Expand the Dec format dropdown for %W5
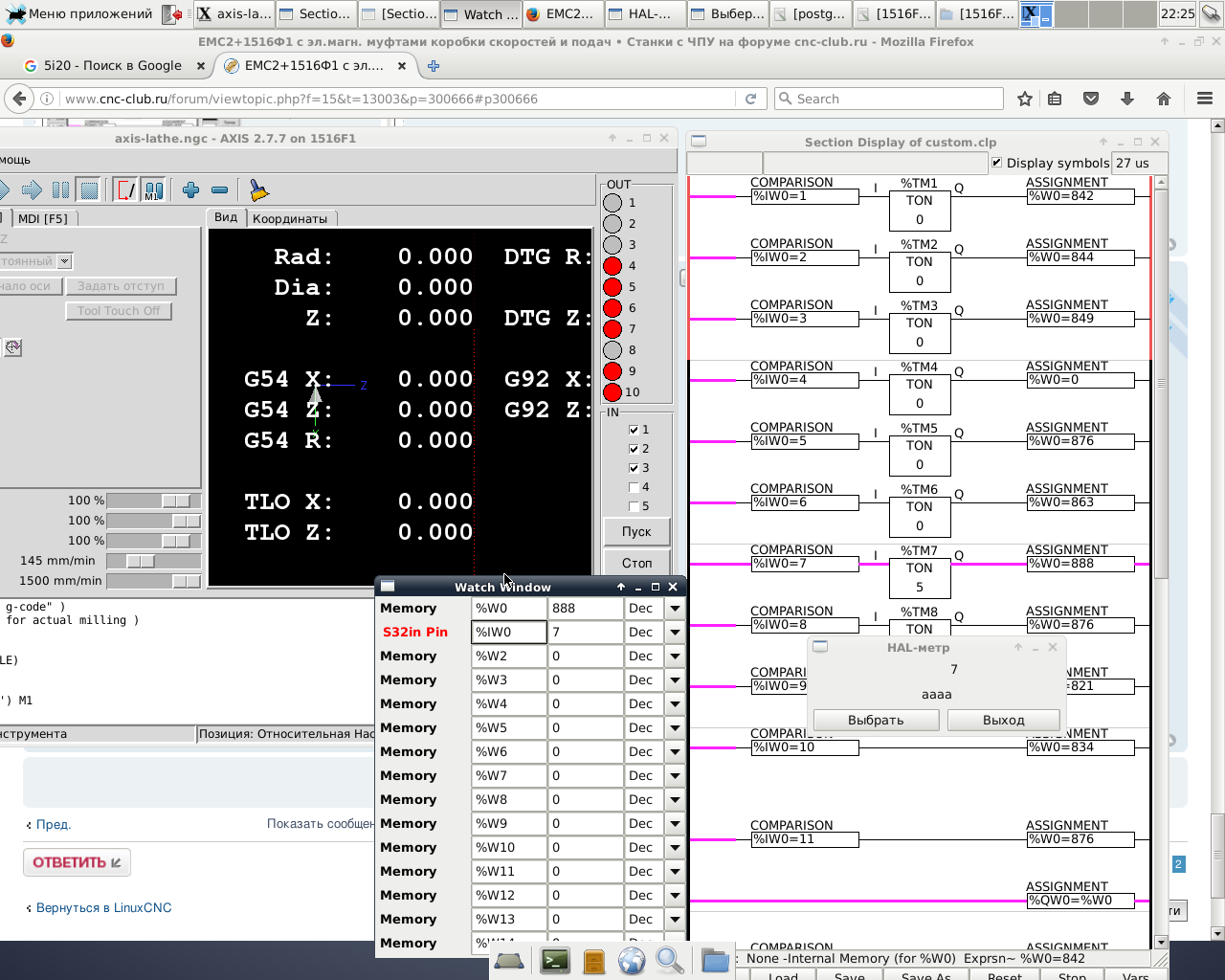 click(x=675, y=728)
